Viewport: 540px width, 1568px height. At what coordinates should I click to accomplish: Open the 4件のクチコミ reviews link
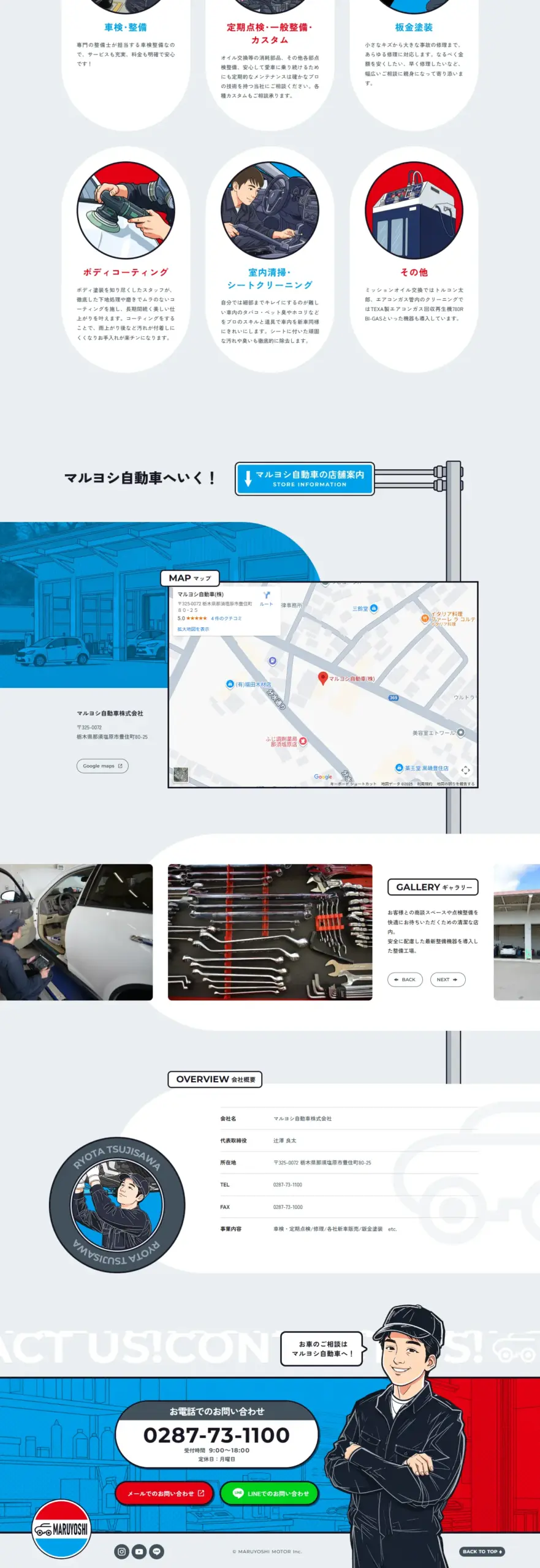pos(226,619)
